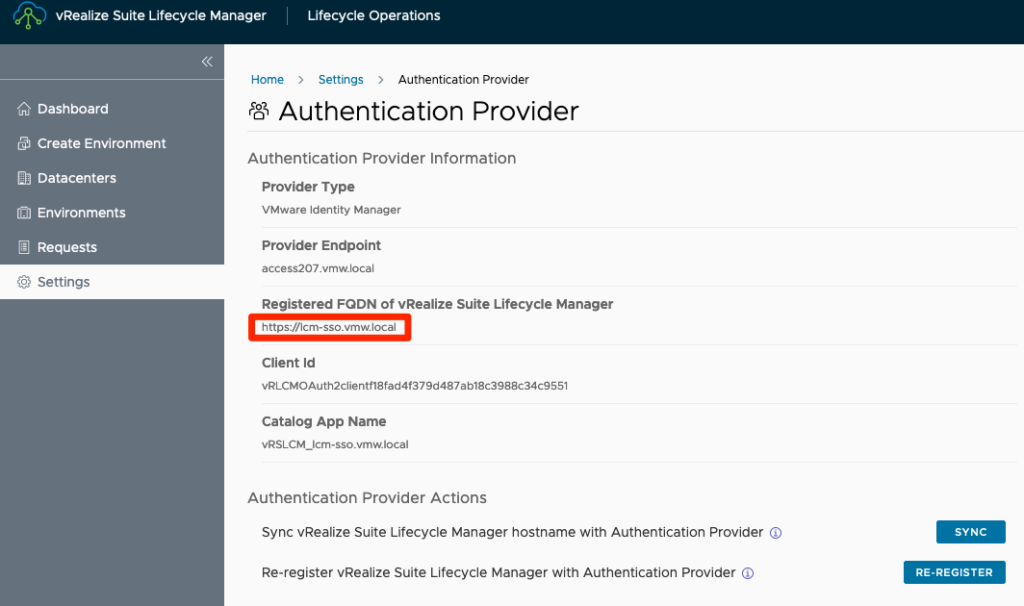Click the vRealize Suite Lifecycle Manager title

(161, 16)
